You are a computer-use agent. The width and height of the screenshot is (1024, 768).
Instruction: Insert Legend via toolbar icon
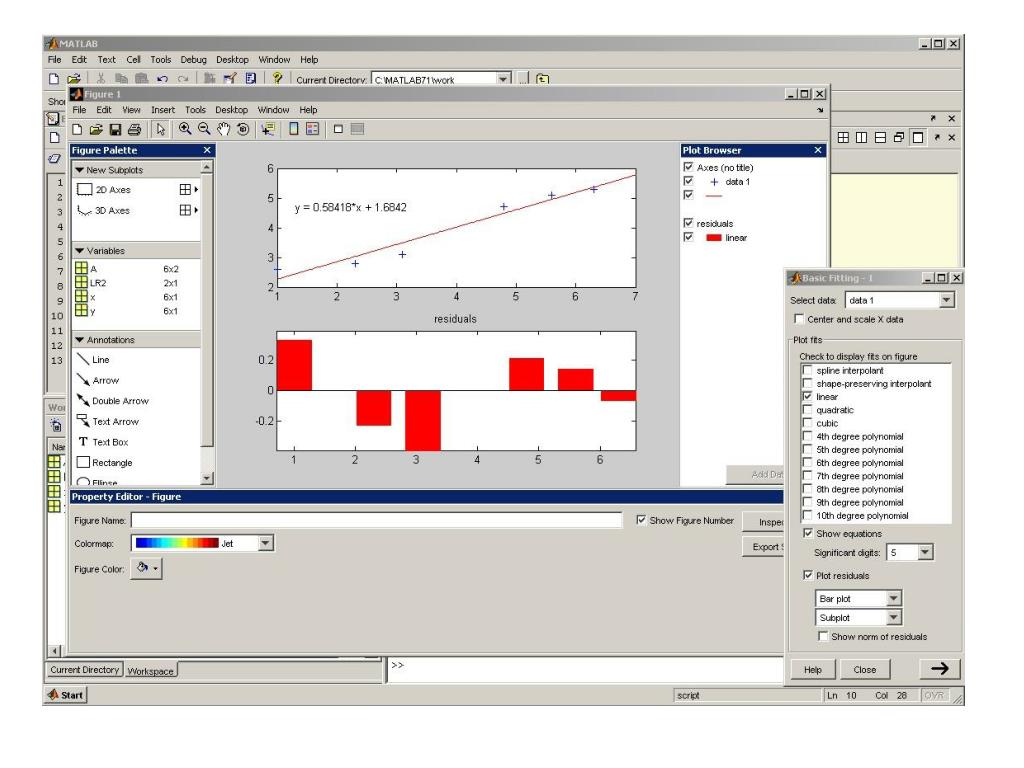313,129
